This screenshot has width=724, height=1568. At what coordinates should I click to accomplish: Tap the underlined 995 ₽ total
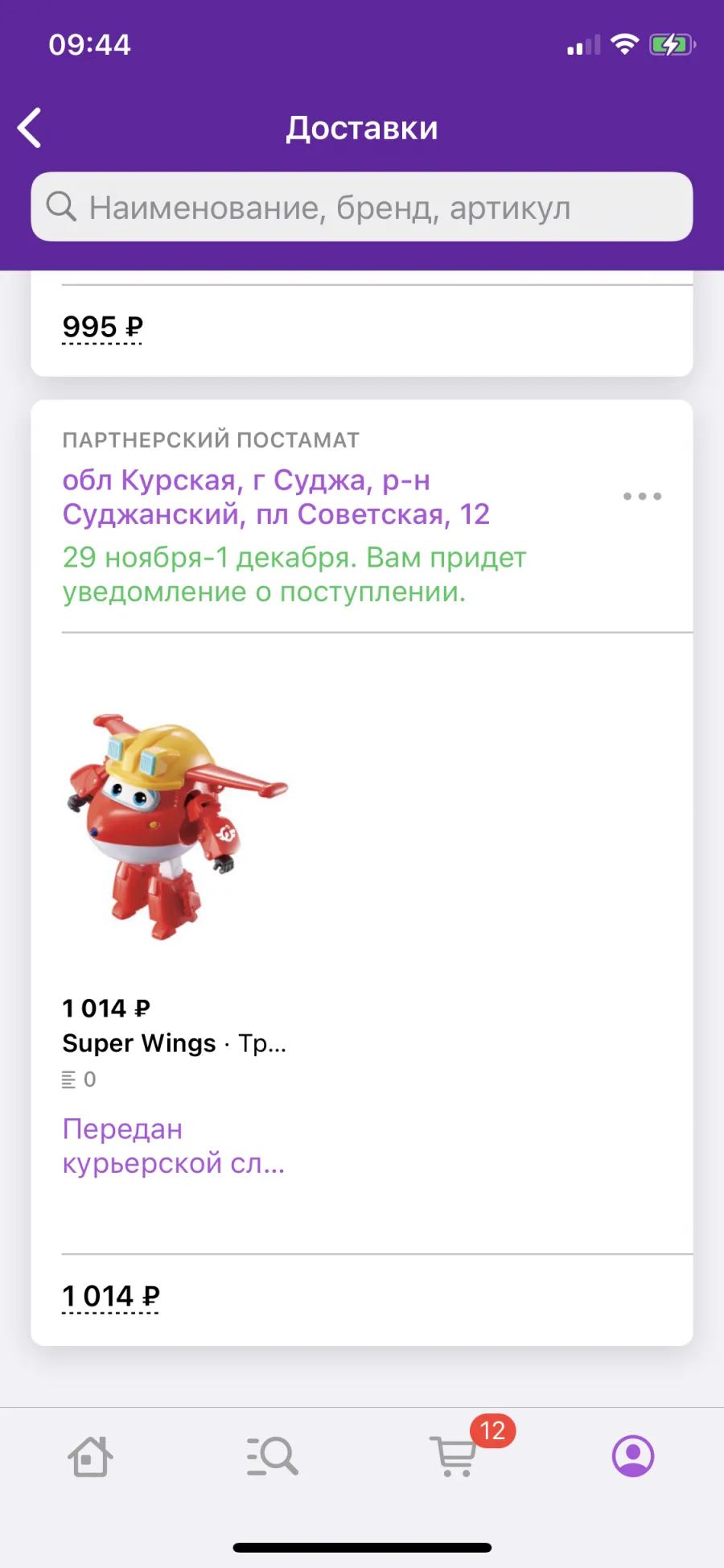click(102, 328)
